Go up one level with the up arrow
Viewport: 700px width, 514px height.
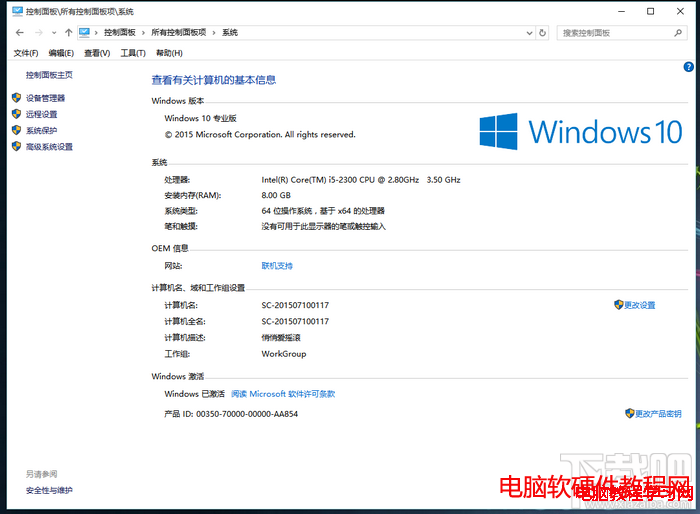[x=68, y=33]
